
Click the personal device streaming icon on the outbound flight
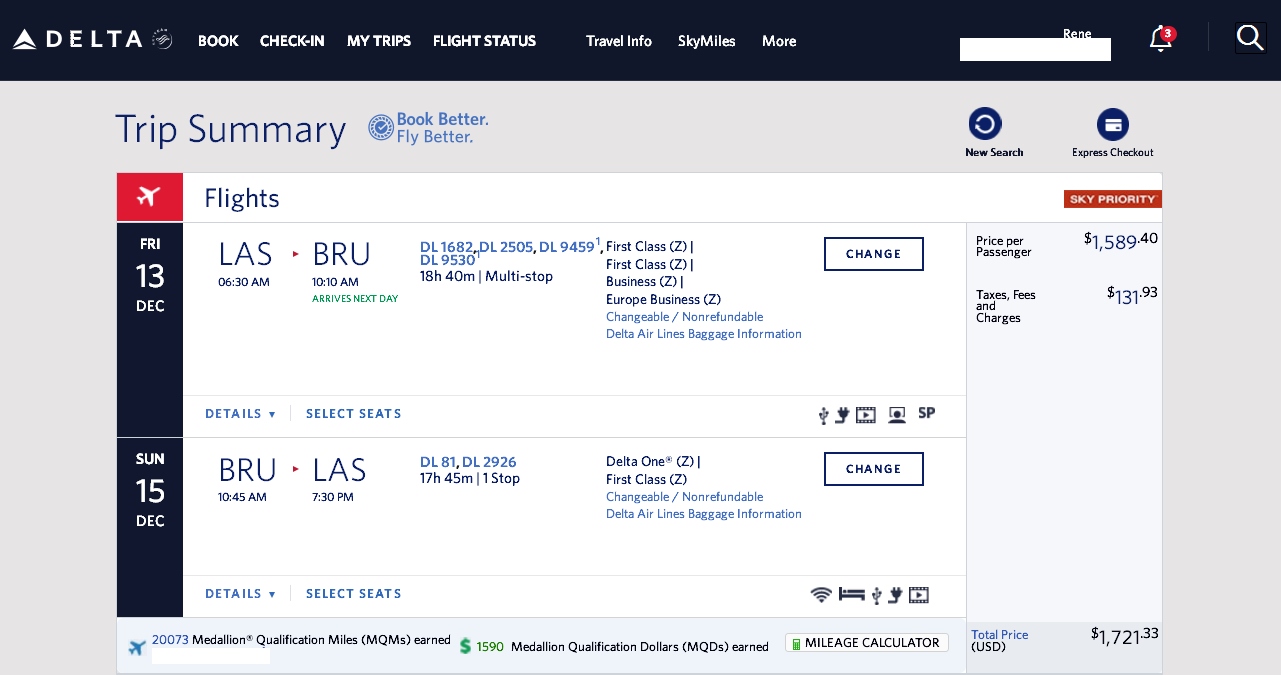pos(897,413)
